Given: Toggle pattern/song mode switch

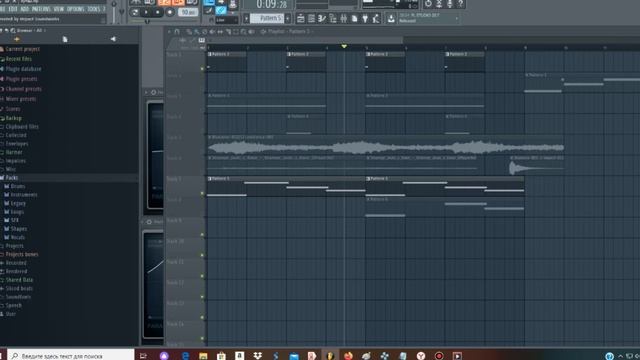Looking at the screenshot, I should point(135,12).
